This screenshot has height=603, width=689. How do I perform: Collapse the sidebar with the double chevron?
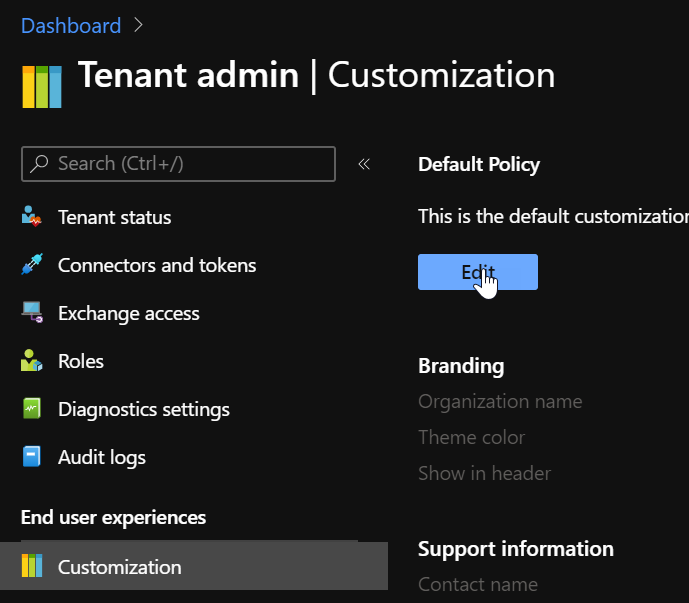364,164
